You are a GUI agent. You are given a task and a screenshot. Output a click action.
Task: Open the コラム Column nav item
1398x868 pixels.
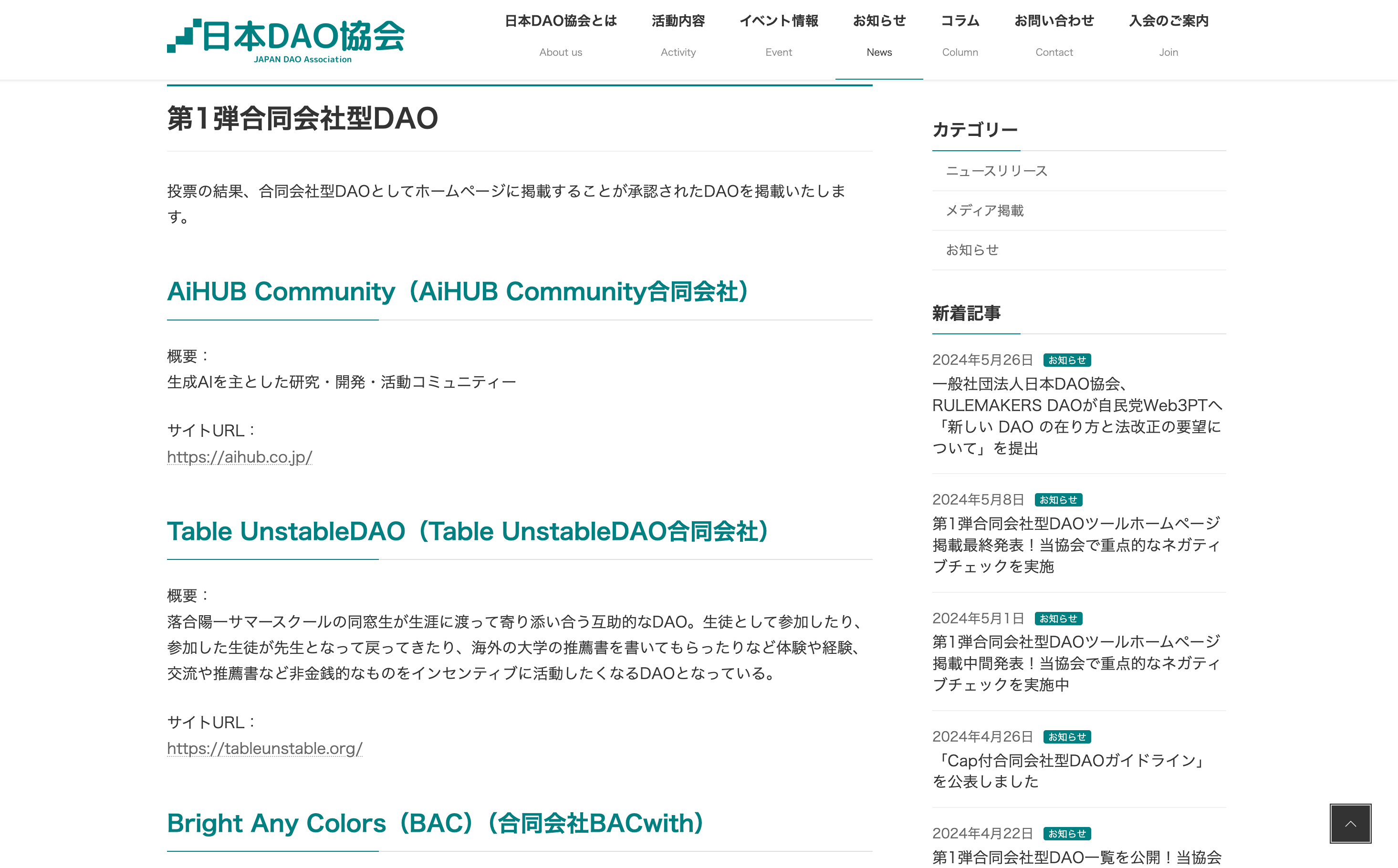click(x=960, y=36)
